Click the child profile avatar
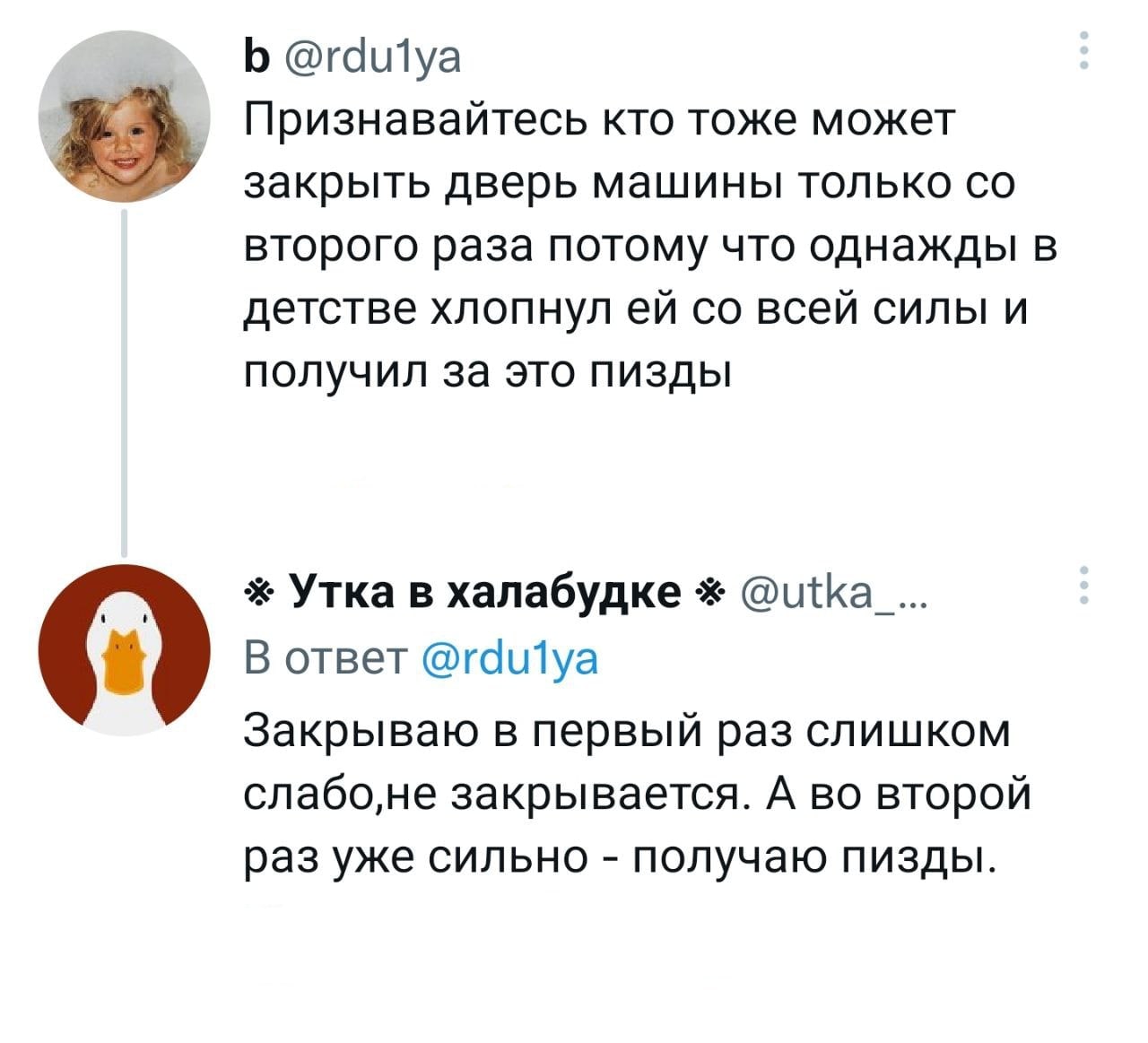 click(x=124, y=117)
